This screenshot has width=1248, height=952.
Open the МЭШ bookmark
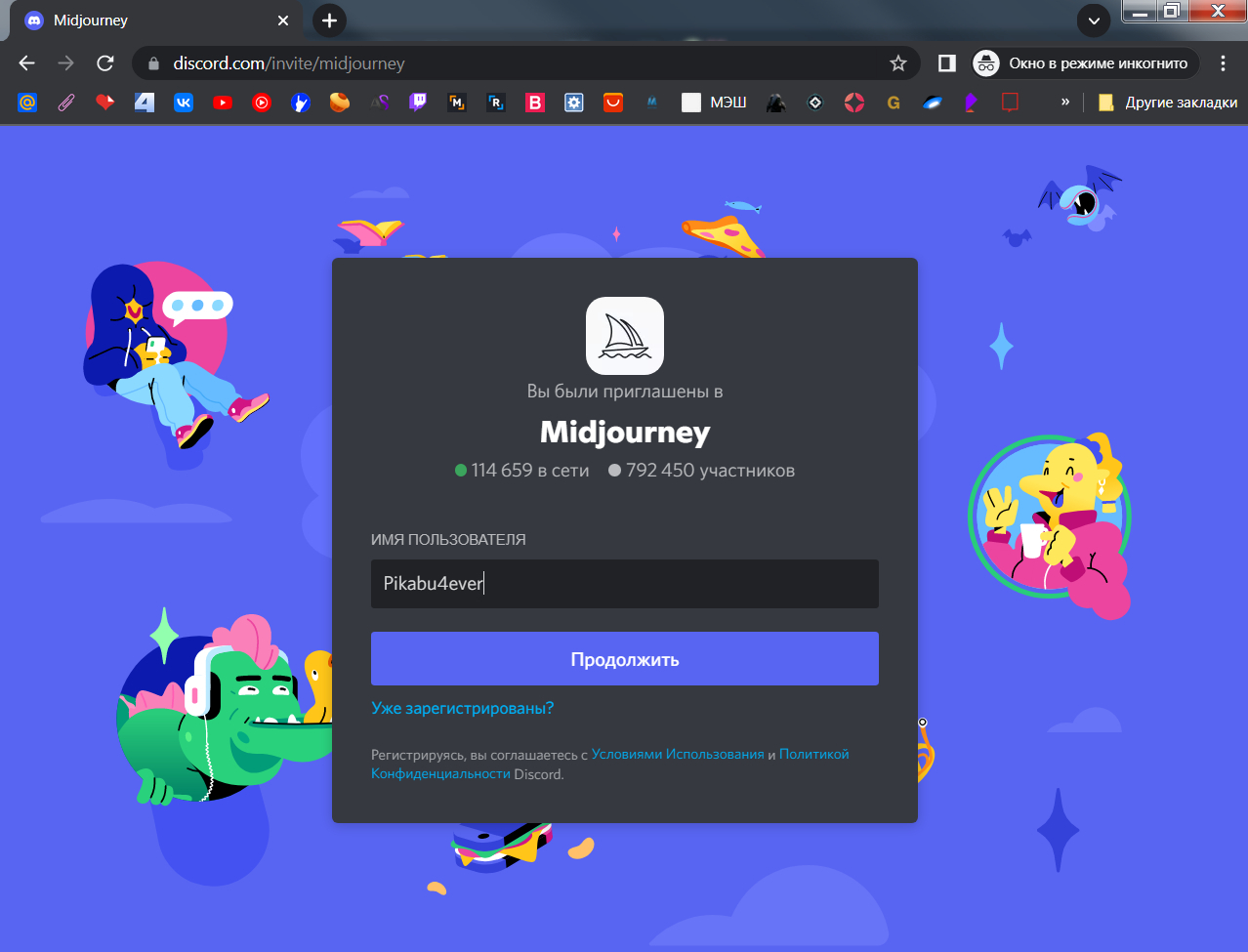[x=715, y=102]
